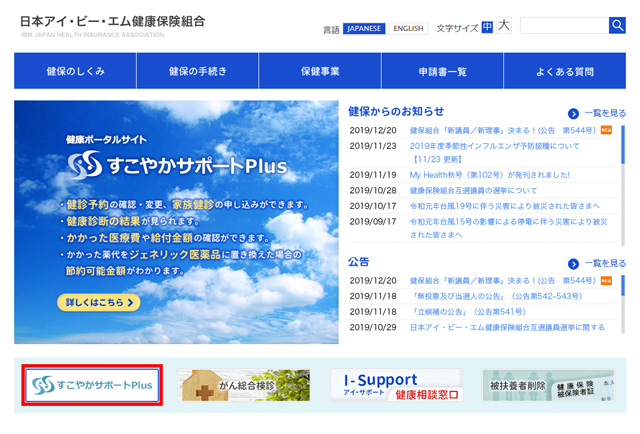Image resolution: width=640 pixels, height=434 pixels.
Task: Click the date 2019/11/23 in お知らせ
Action: click(373, 146)
